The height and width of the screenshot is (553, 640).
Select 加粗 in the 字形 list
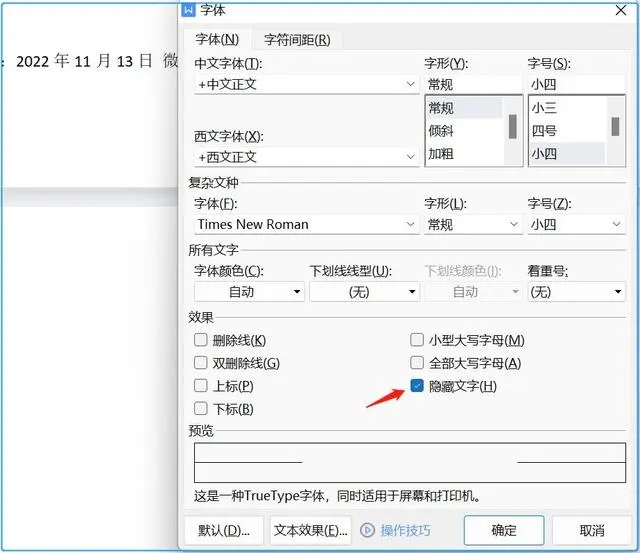pyautogui.click(x=464, y=154)
